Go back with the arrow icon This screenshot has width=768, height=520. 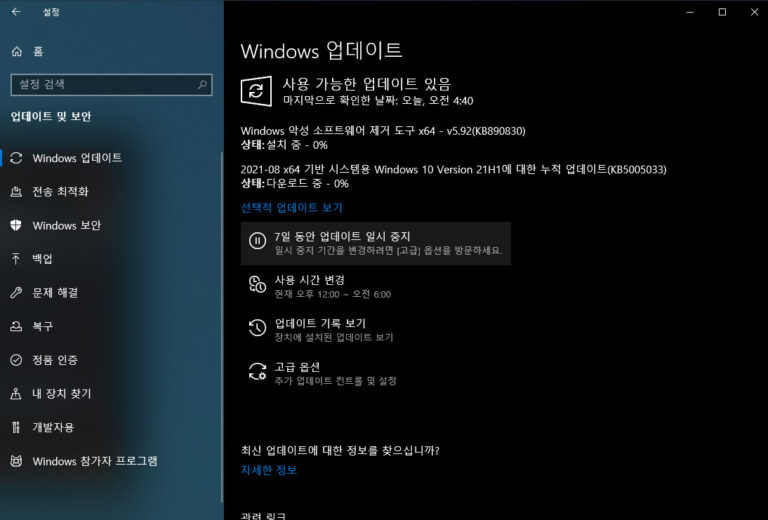coord(16,12)
